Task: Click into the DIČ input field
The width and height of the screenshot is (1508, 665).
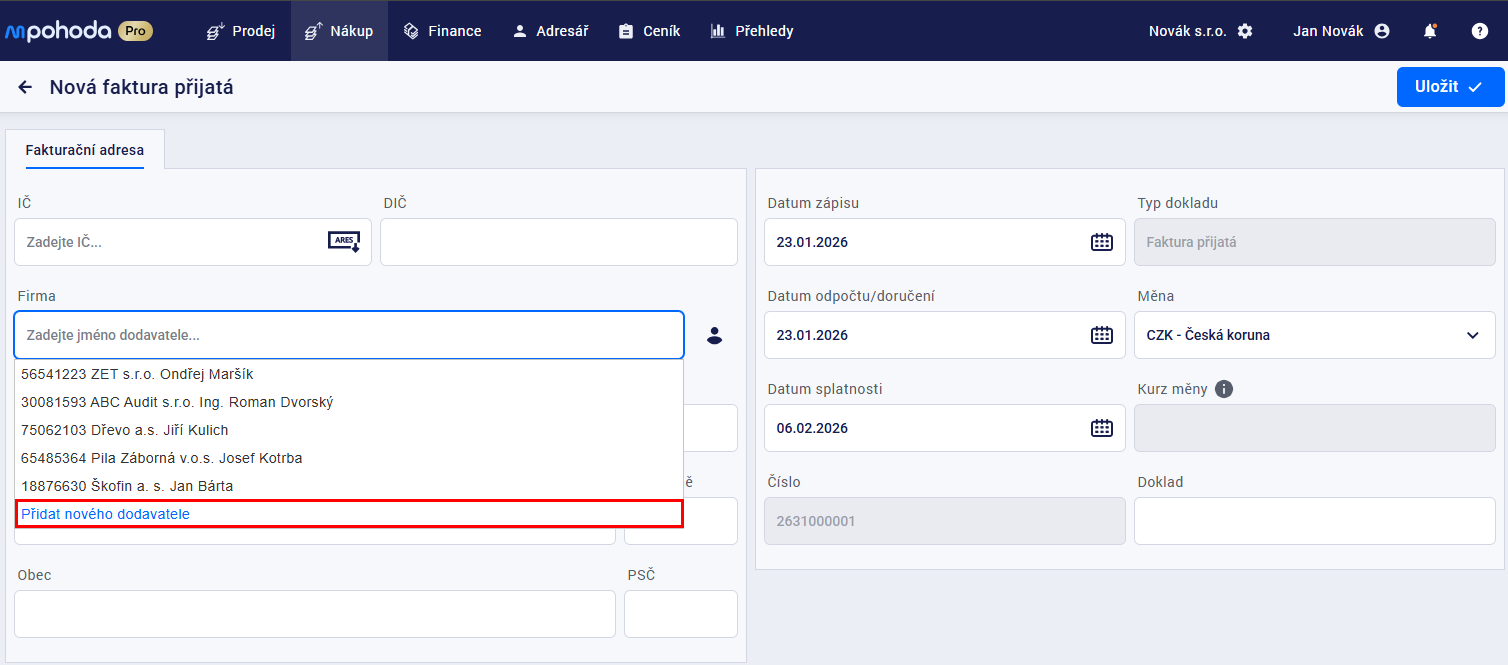Action: [x=558, y=242]
